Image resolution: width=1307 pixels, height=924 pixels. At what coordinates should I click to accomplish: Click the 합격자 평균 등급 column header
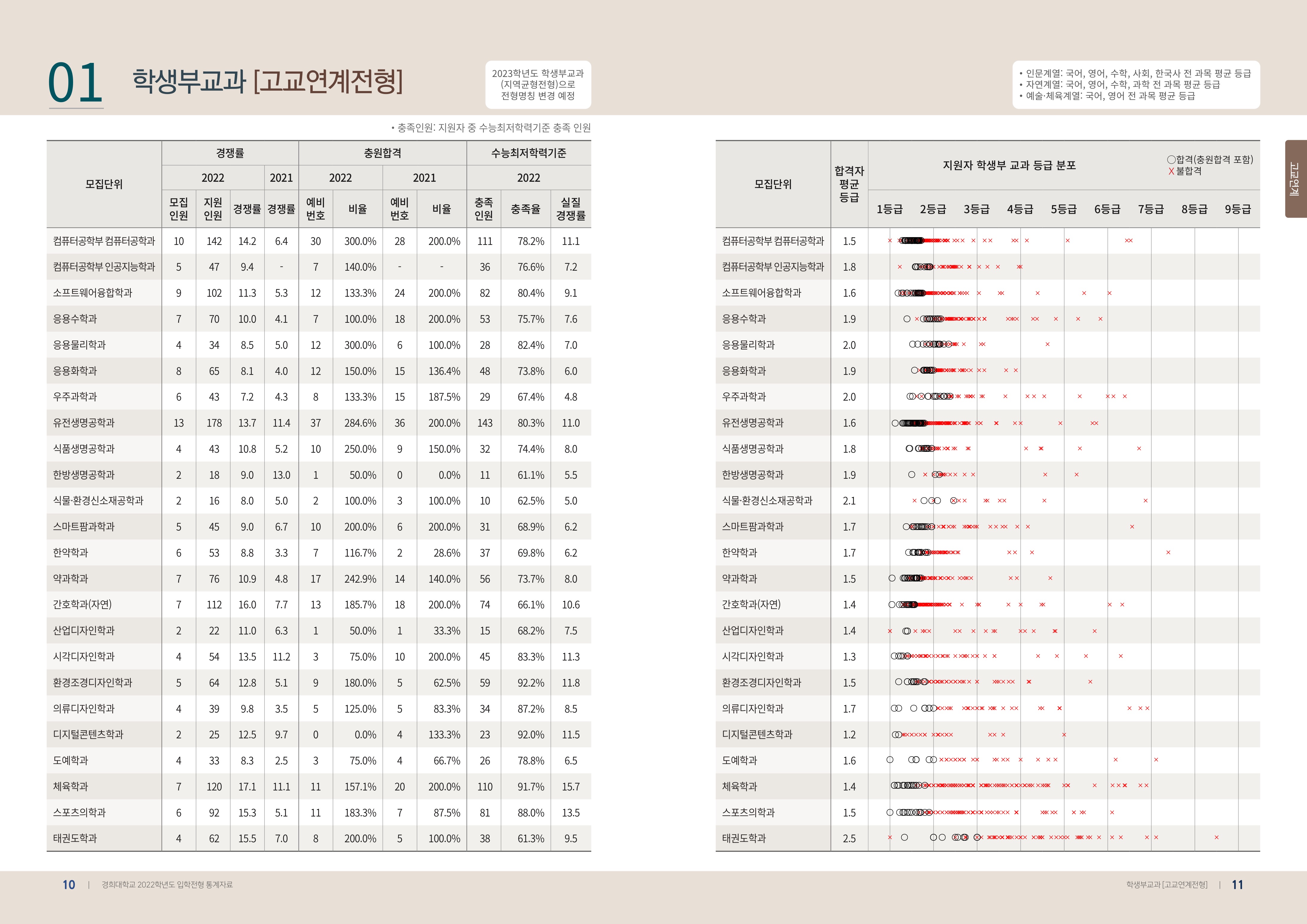pos(849,184)
